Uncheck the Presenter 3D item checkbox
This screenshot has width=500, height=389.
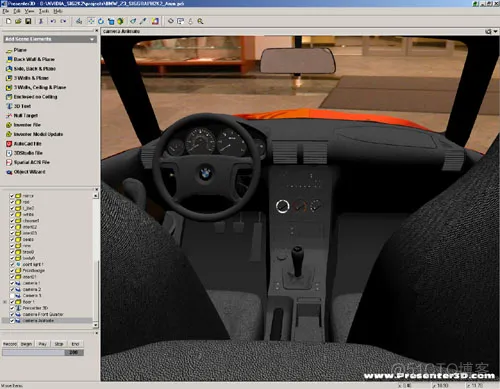coord(12,308)
